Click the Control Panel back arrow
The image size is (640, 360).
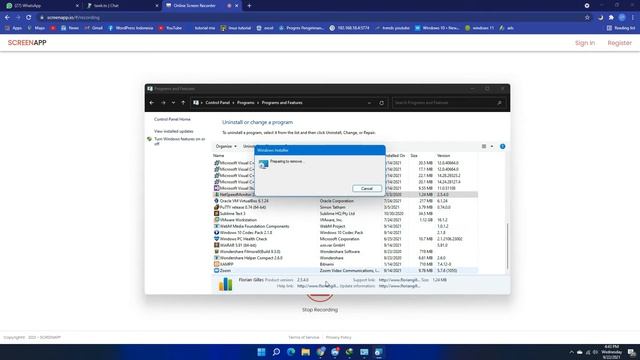(152, 103)
